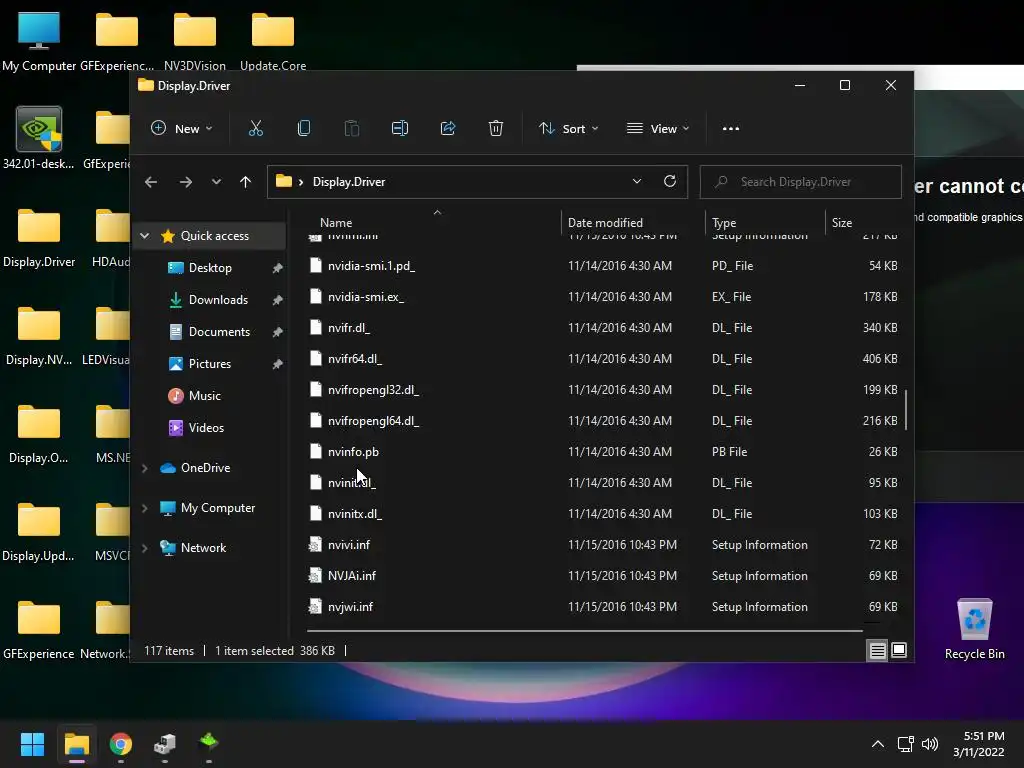1024x768 pixels.
Task: Click the Rename icon in toolbar
Action: (400, 129)
